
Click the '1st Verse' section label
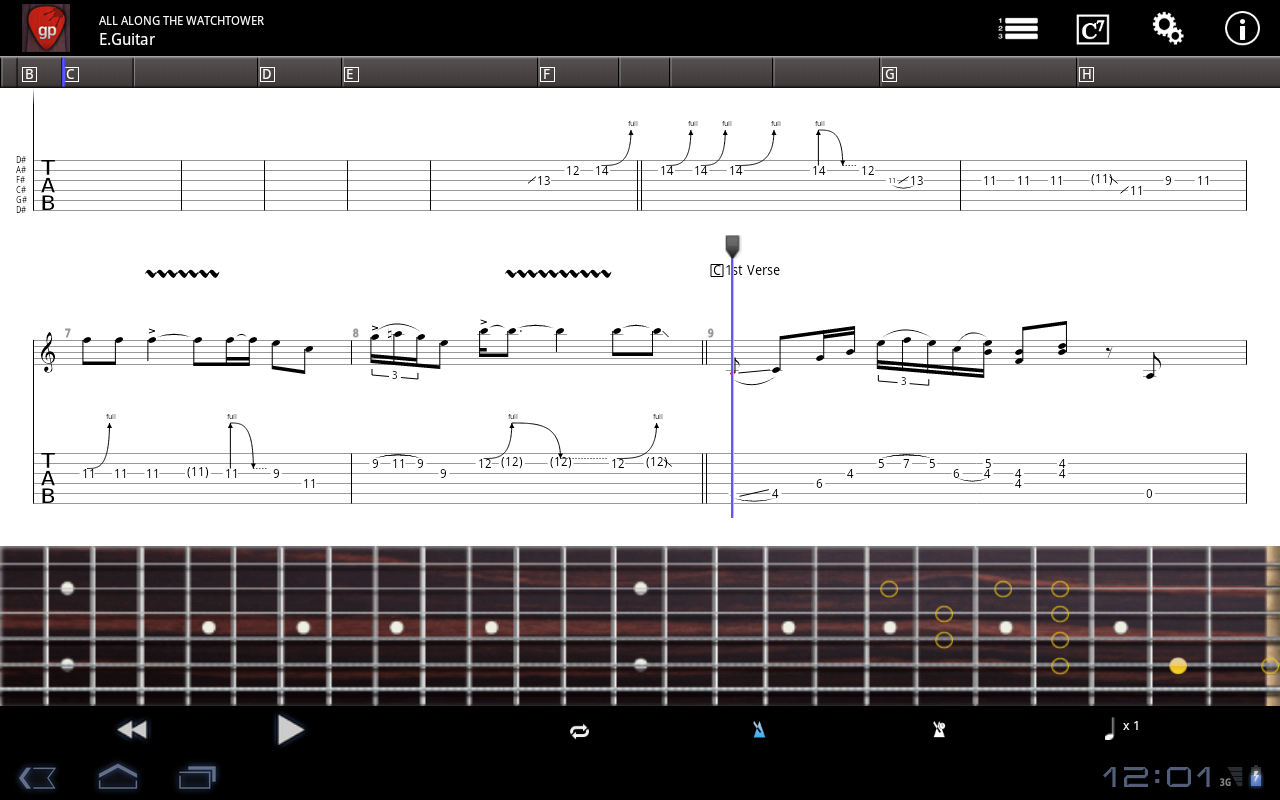752,270
